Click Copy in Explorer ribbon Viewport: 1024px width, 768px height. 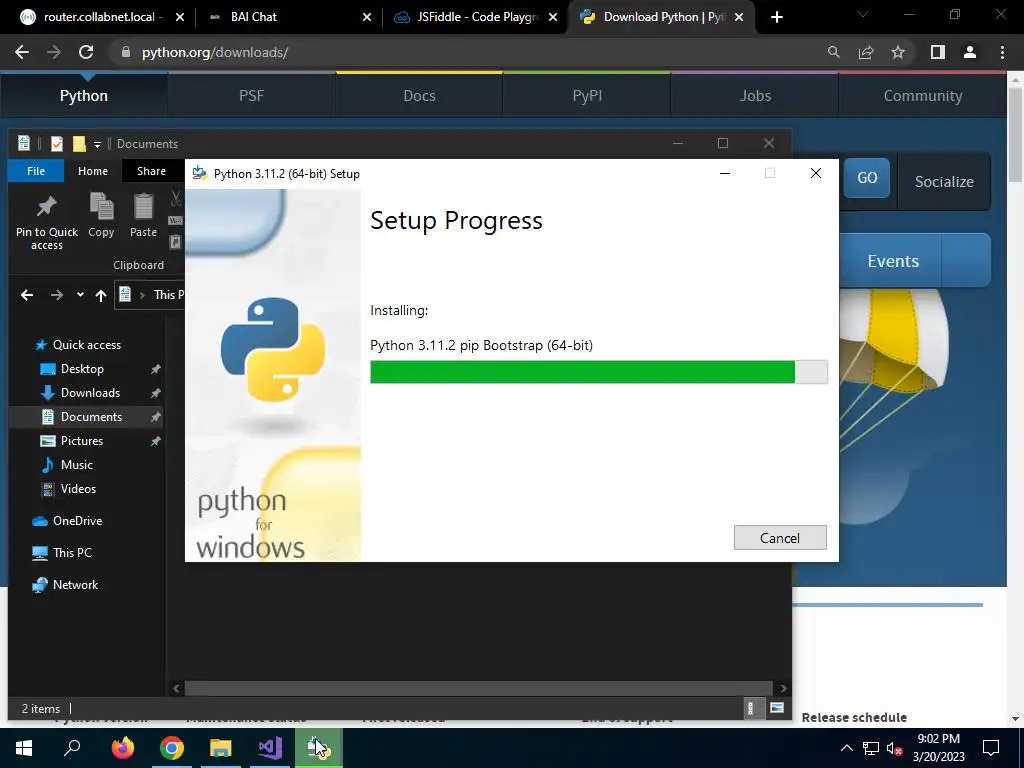pos(101,216)
